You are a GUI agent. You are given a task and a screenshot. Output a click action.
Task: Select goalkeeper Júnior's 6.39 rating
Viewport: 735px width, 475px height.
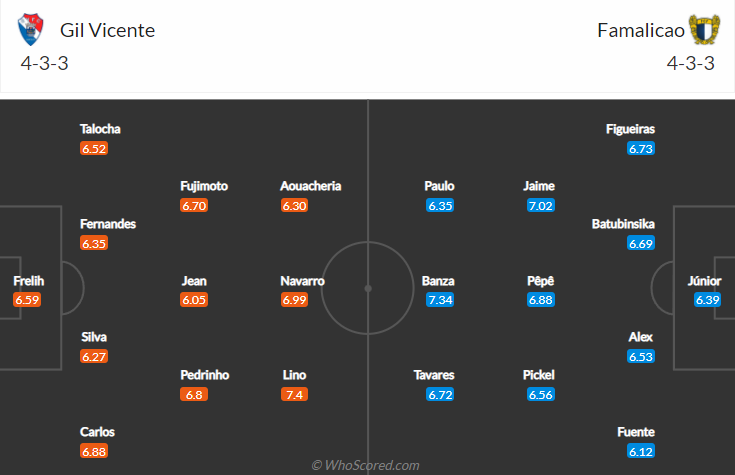[708, 300]
